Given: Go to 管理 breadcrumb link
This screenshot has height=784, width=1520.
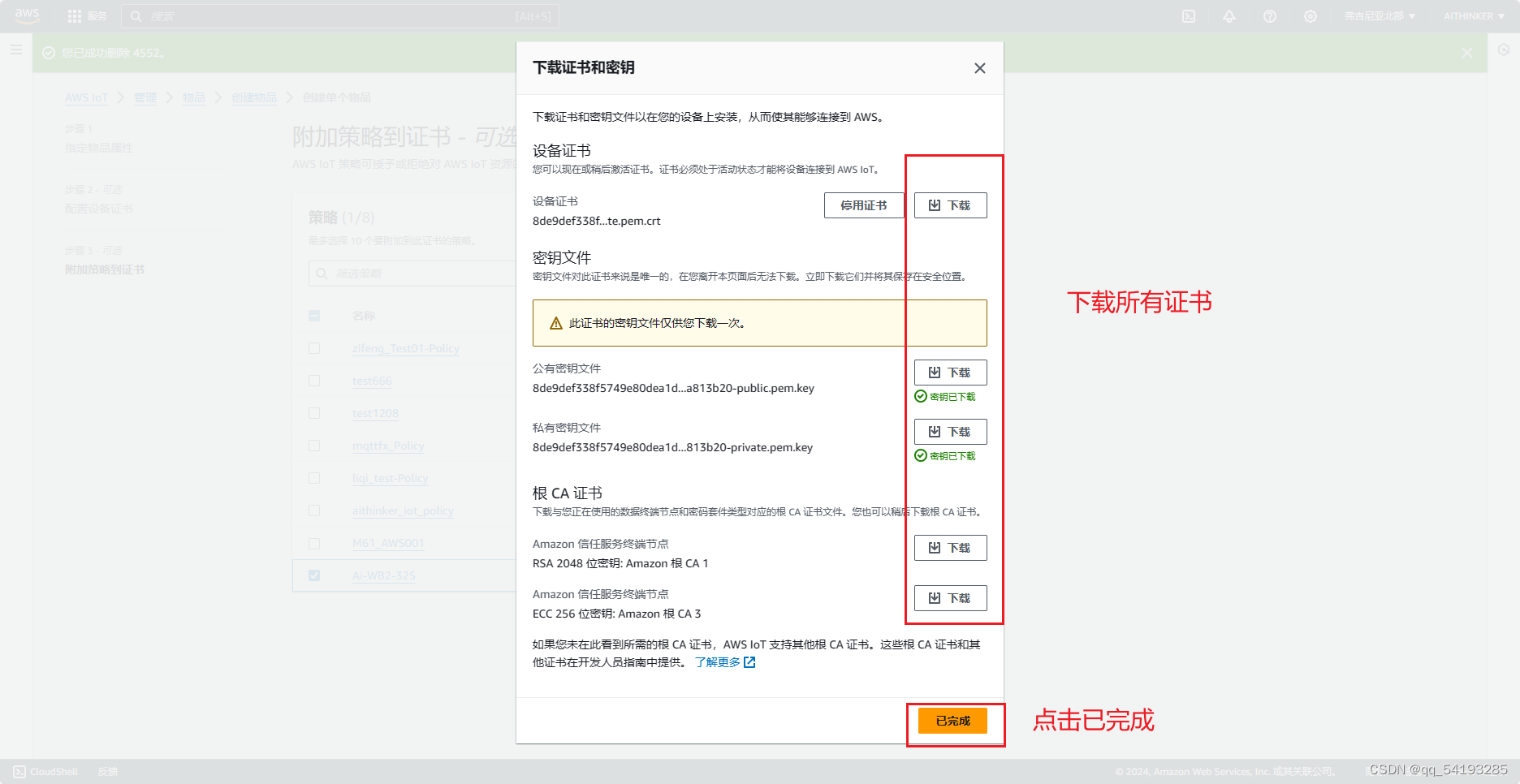Looking at the screenshot, I should coord(145,97).
